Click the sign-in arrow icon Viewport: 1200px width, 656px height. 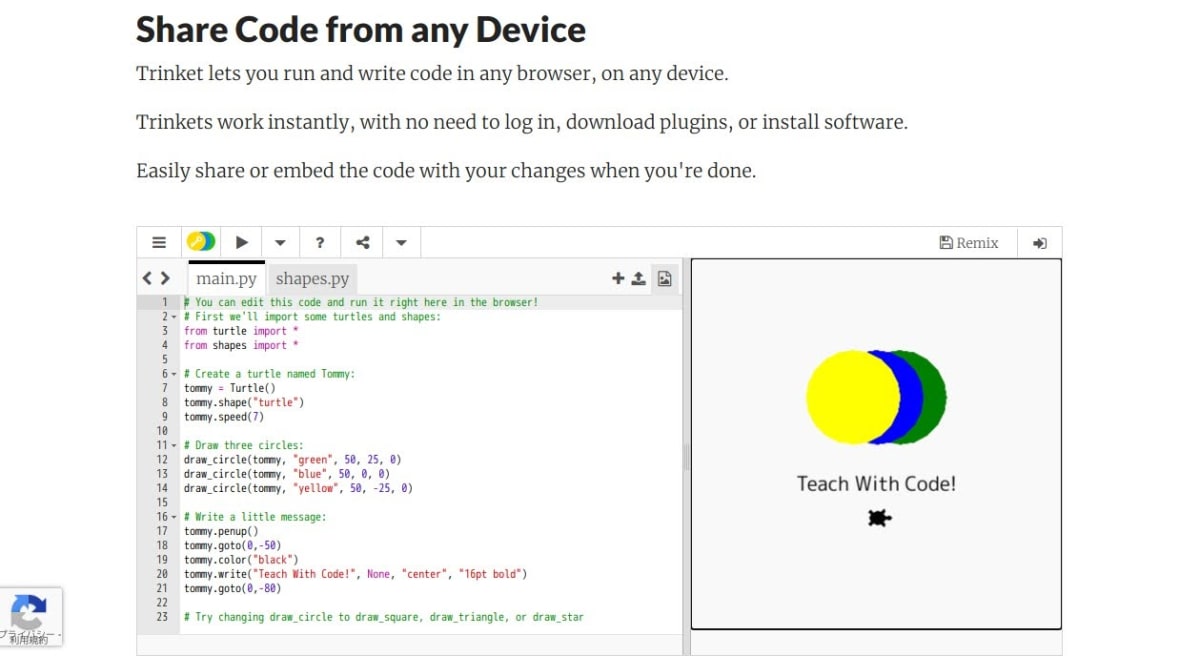pyautogui.click(x=1040, y=242)
